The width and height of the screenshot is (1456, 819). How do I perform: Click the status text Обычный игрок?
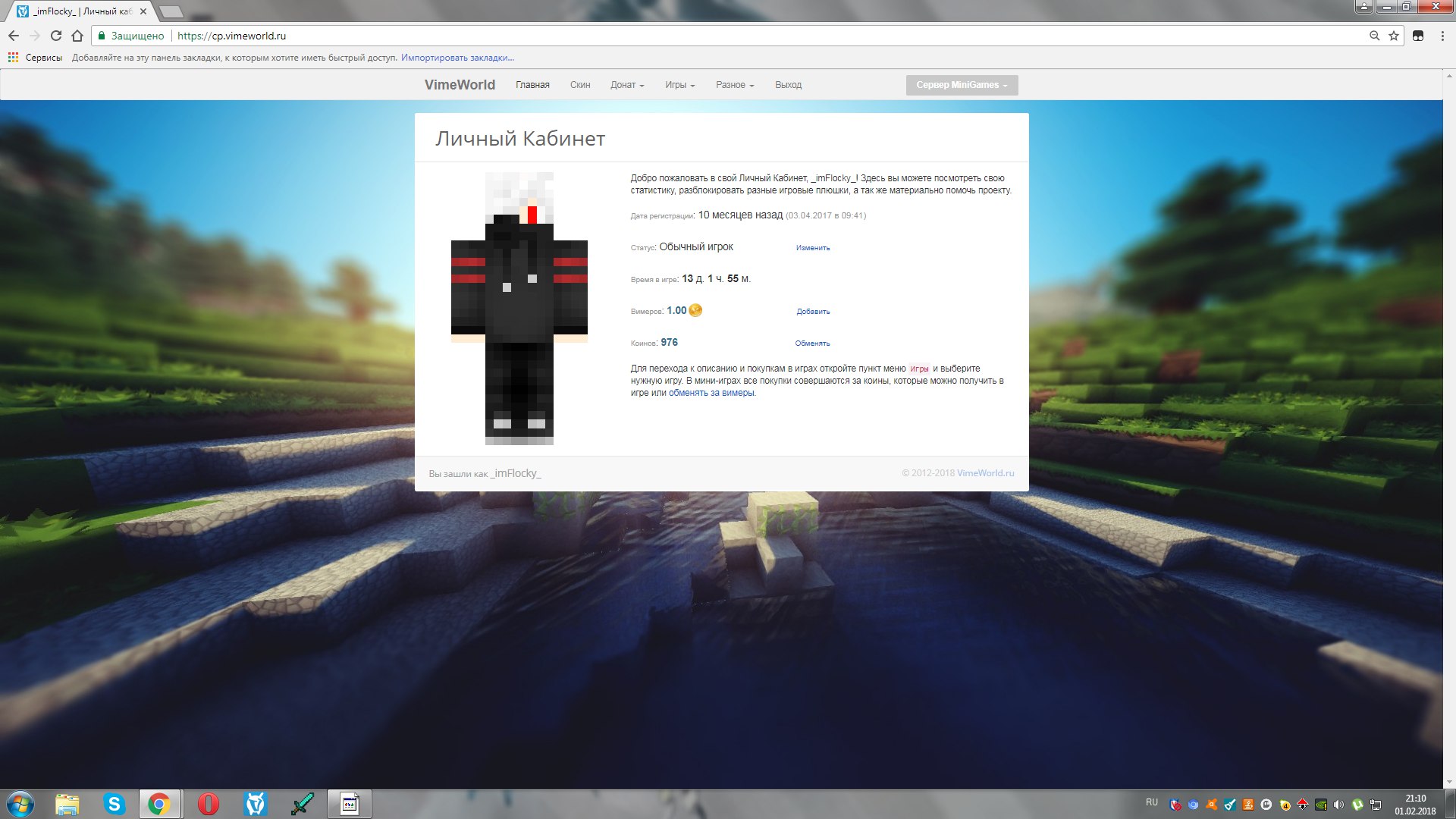coord(696,247)
